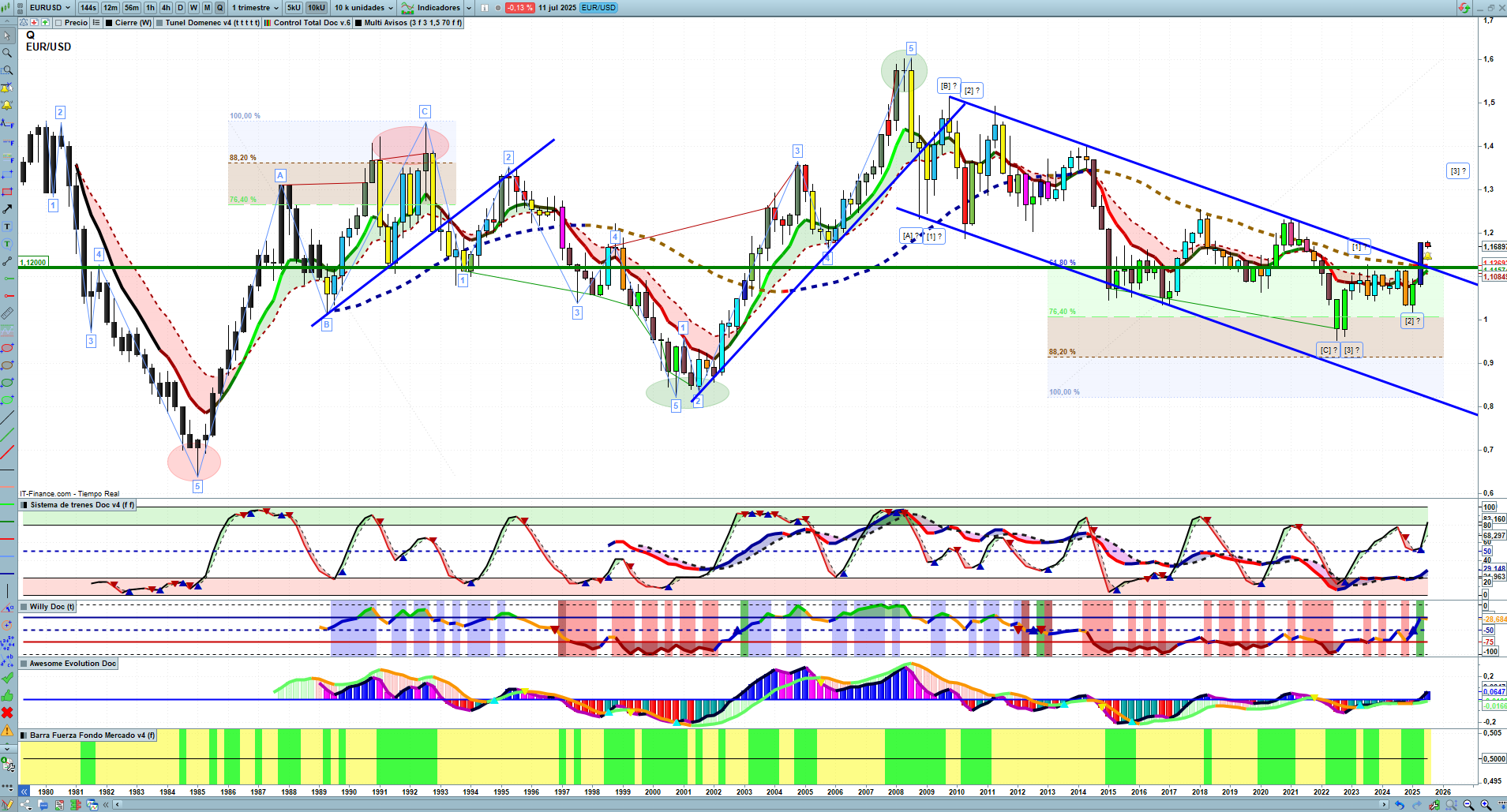Open the drawing pencil tool at bottom left
Screen dimensions: 1507x812
pyautogui.click(x=7, y=805)
